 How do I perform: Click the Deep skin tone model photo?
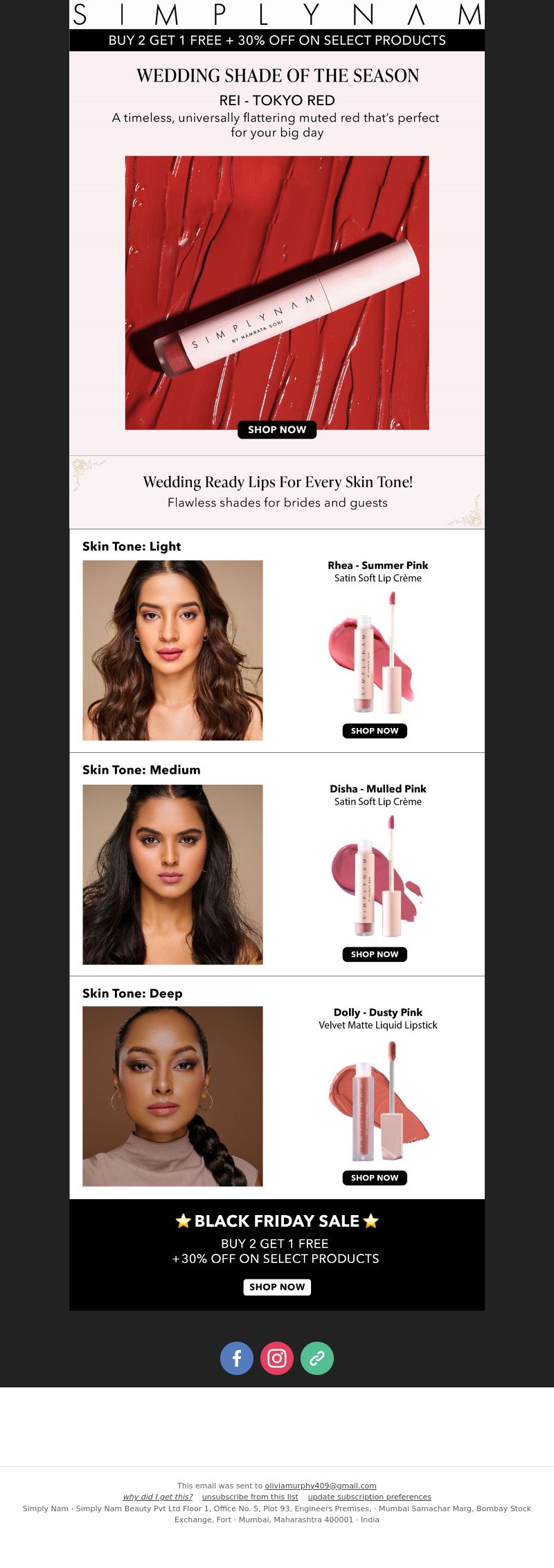click(x=172, y=1096)
